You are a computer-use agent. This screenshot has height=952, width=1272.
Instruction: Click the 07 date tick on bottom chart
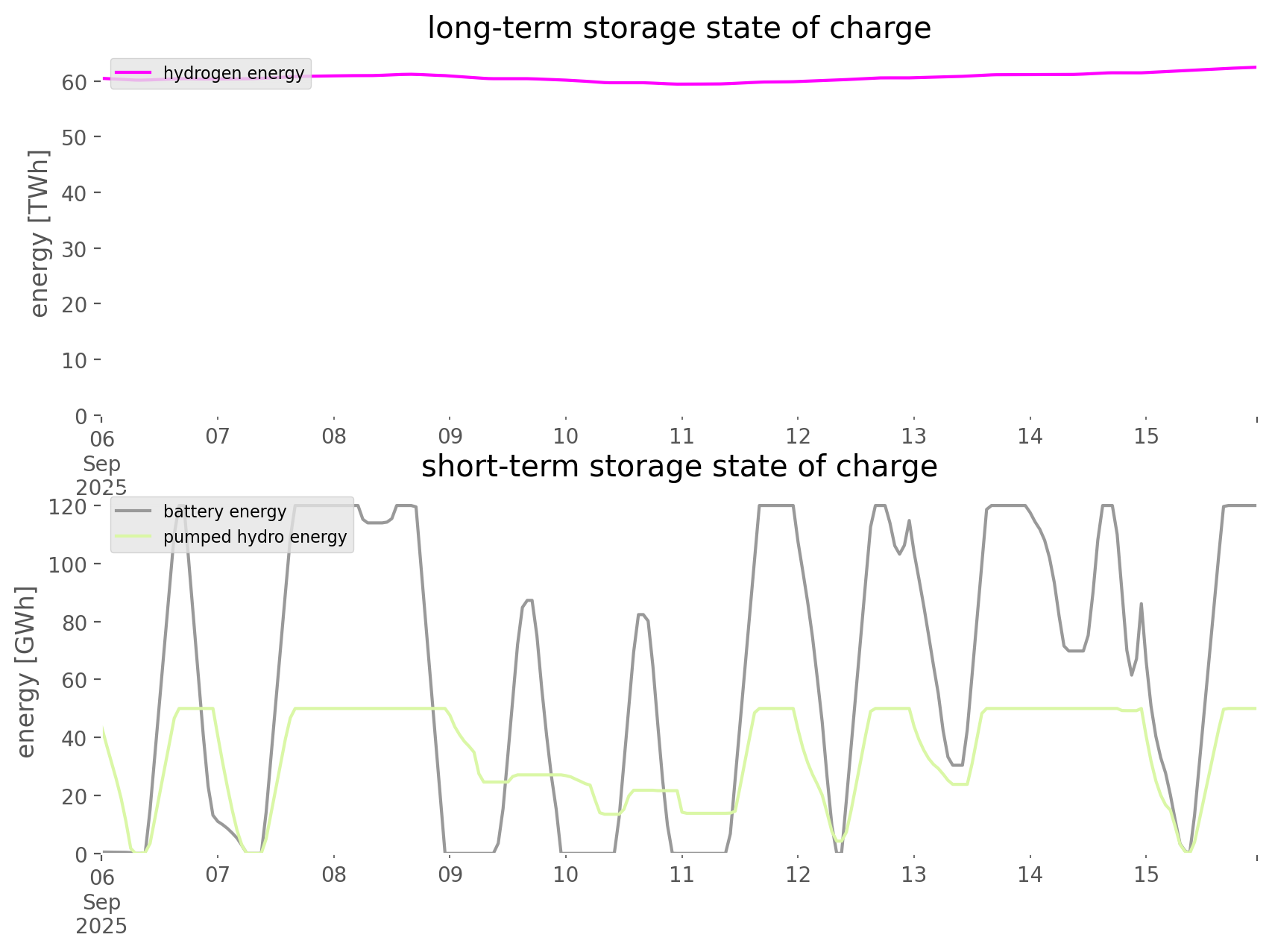click(217, 874)
